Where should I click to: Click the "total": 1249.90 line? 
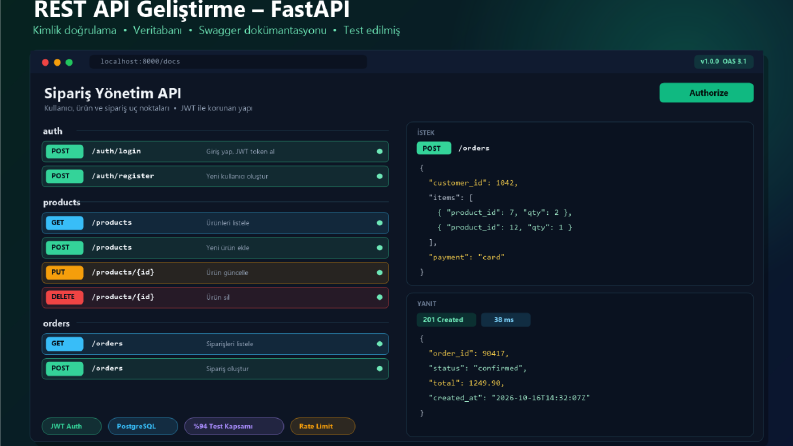tap(466, 383)
